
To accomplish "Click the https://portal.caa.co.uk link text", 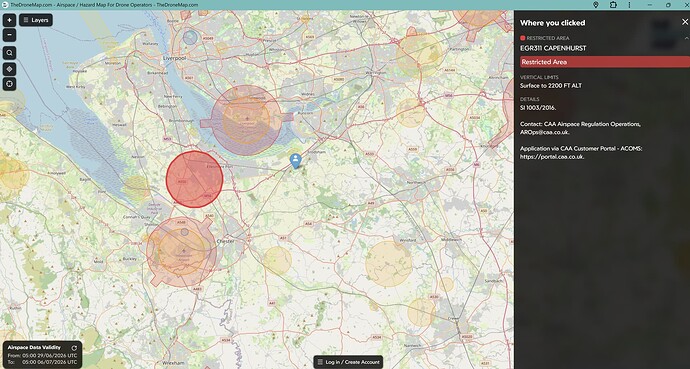I will (552, 157).
